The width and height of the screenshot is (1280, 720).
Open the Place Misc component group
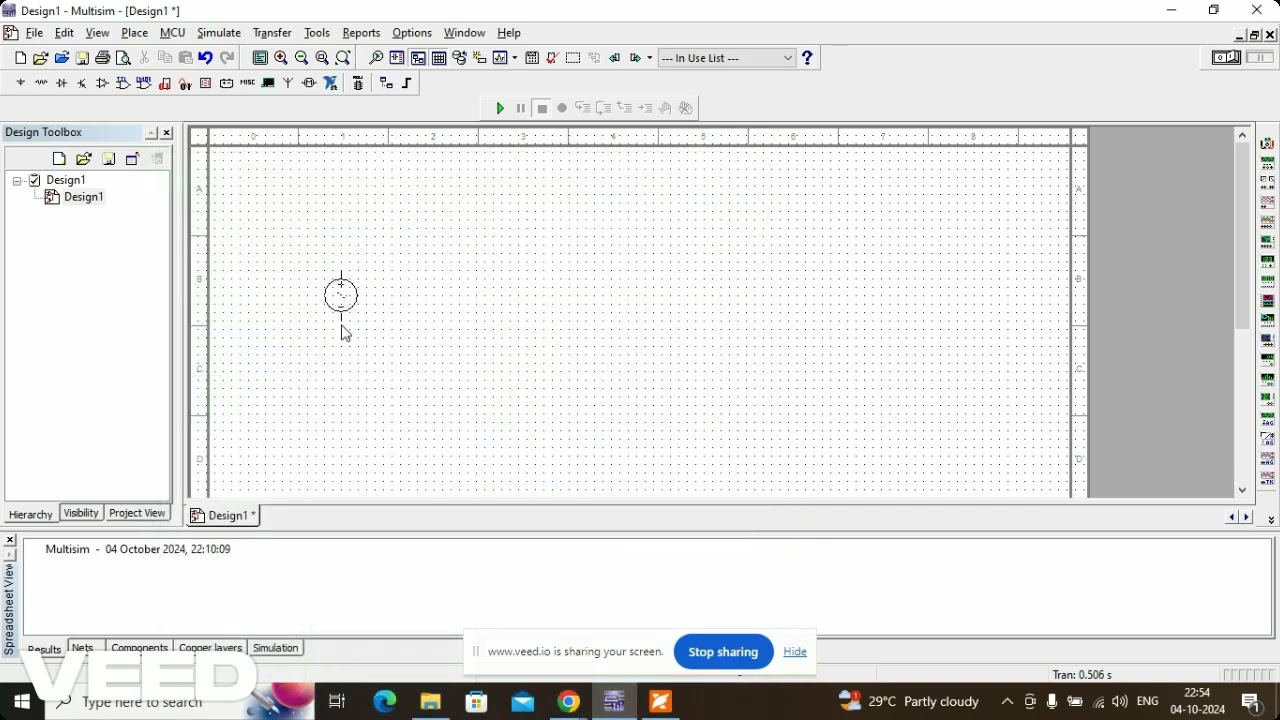pos(247,83)
